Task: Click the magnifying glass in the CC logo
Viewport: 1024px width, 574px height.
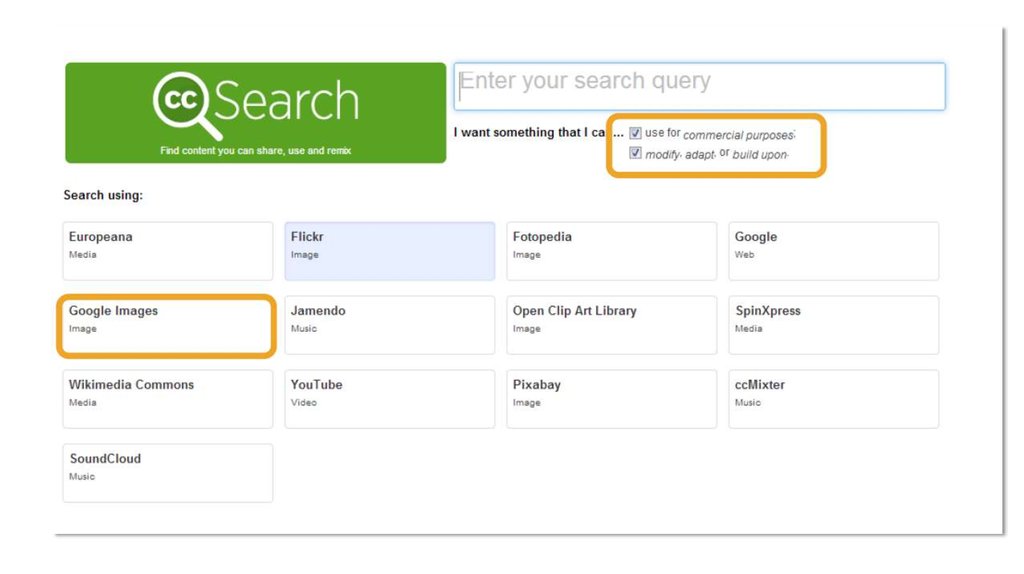Action: pyautogui.click(x=184, y=105)
